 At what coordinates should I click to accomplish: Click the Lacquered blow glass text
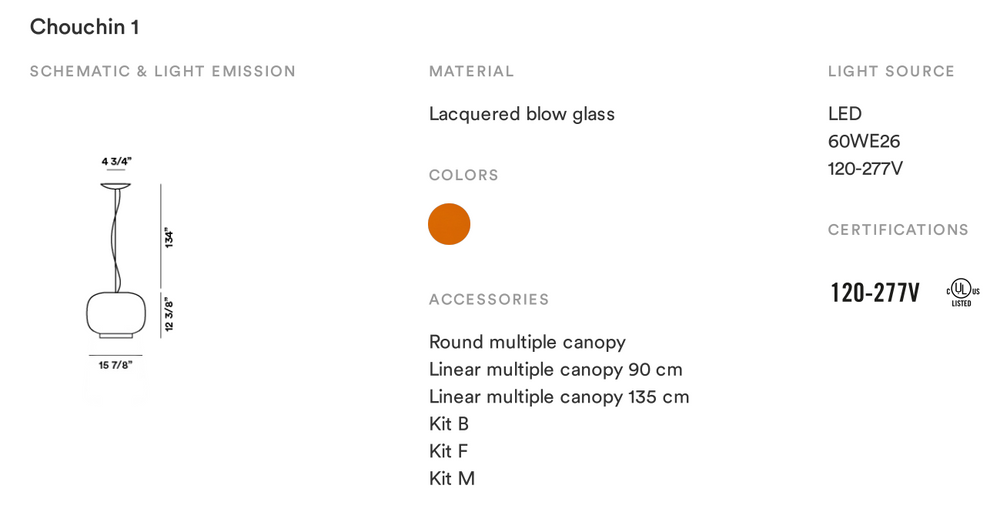(522, 114)
